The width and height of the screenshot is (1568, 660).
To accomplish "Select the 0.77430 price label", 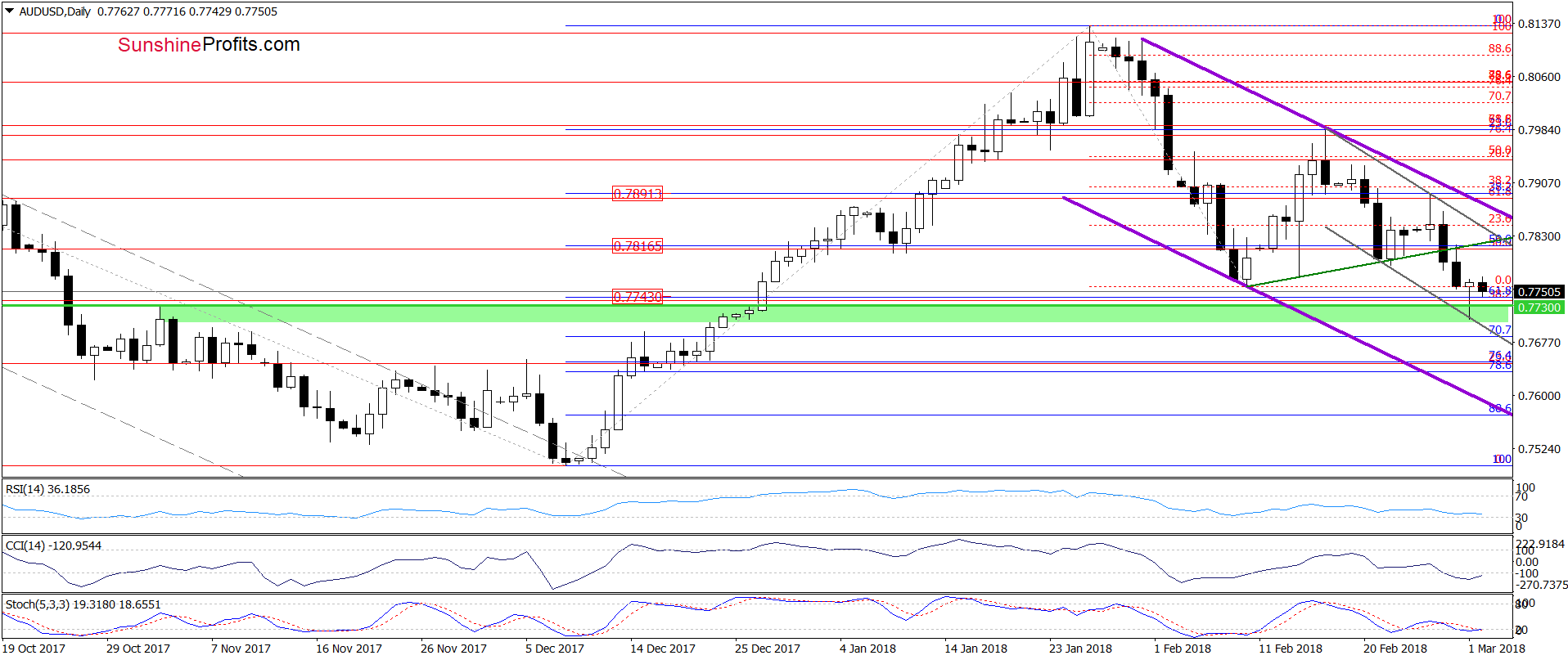I will (x=638, y=297).
